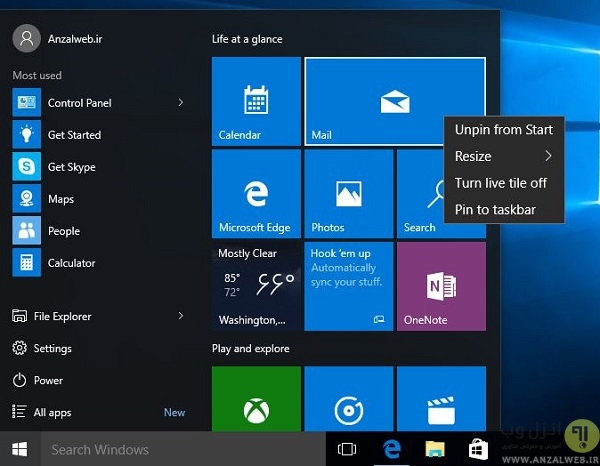The width and height of the screenshot is (600, 466).
Task: Expand the Resize submenu arrow
Action: tap(548, 156)
